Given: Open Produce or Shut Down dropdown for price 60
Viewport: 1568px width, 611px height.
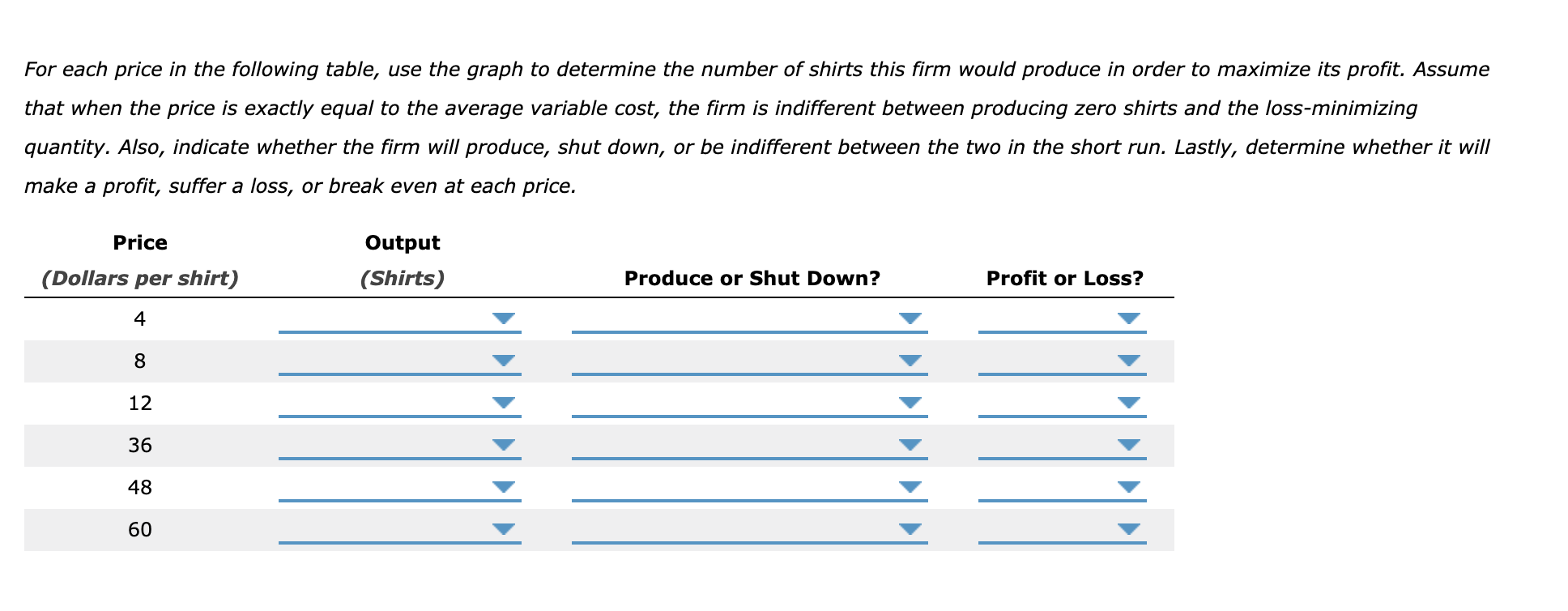Looking at the screenshot, I should pos(909,529).
